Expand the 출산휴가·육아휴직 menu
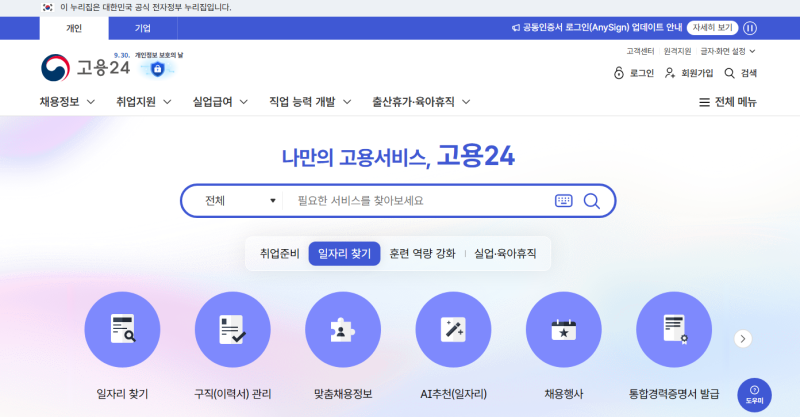Viewport: 800px width, 417px height. coord(421,102)
